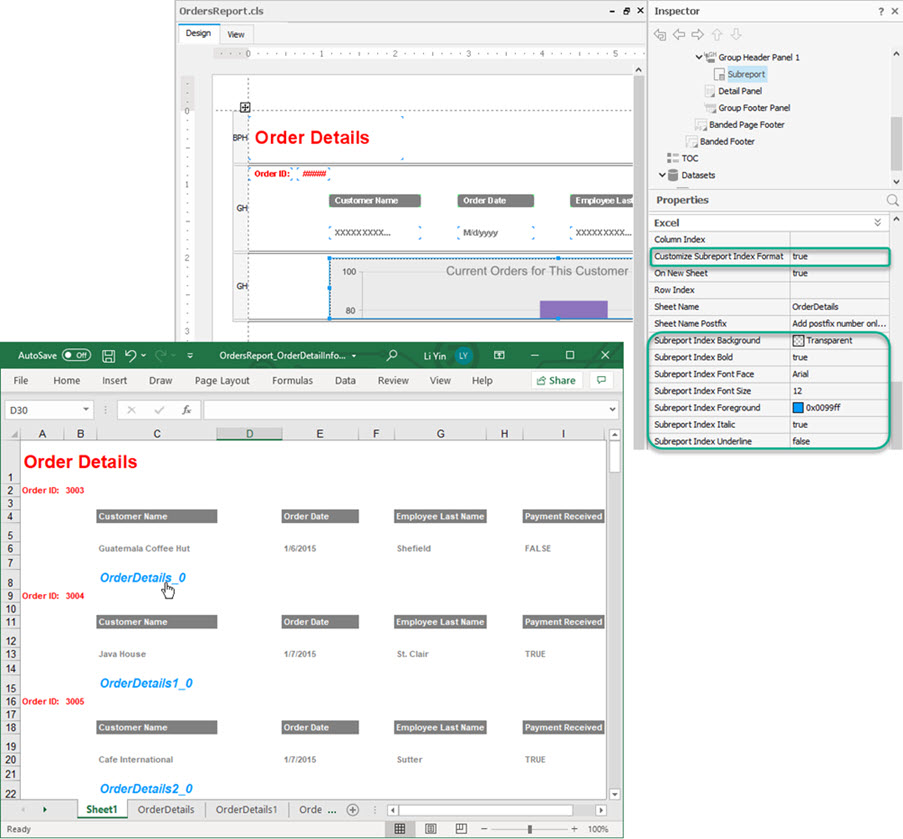Click the Inspector left arrow icon
Screen dimensions: 903x839
pyautogui.click(x=679, y=35)
